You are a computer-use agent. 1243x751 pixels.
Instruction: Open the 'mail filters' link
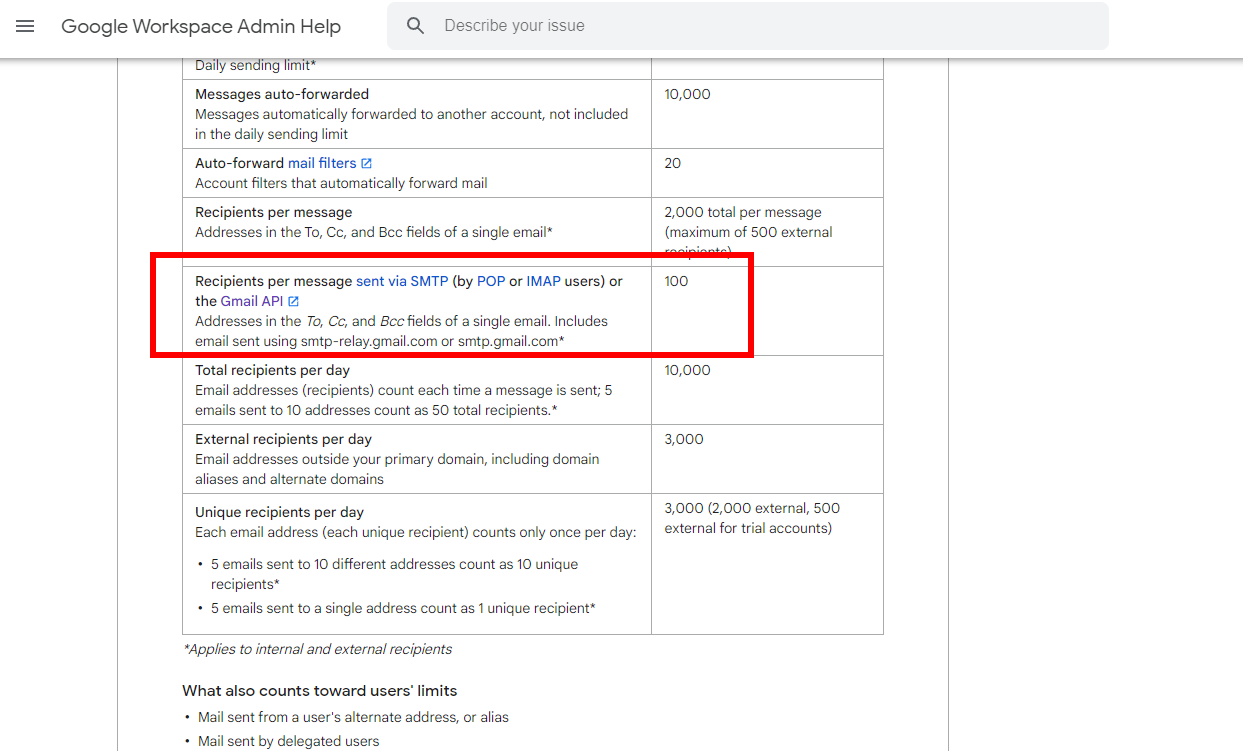[x=322, y=163]
